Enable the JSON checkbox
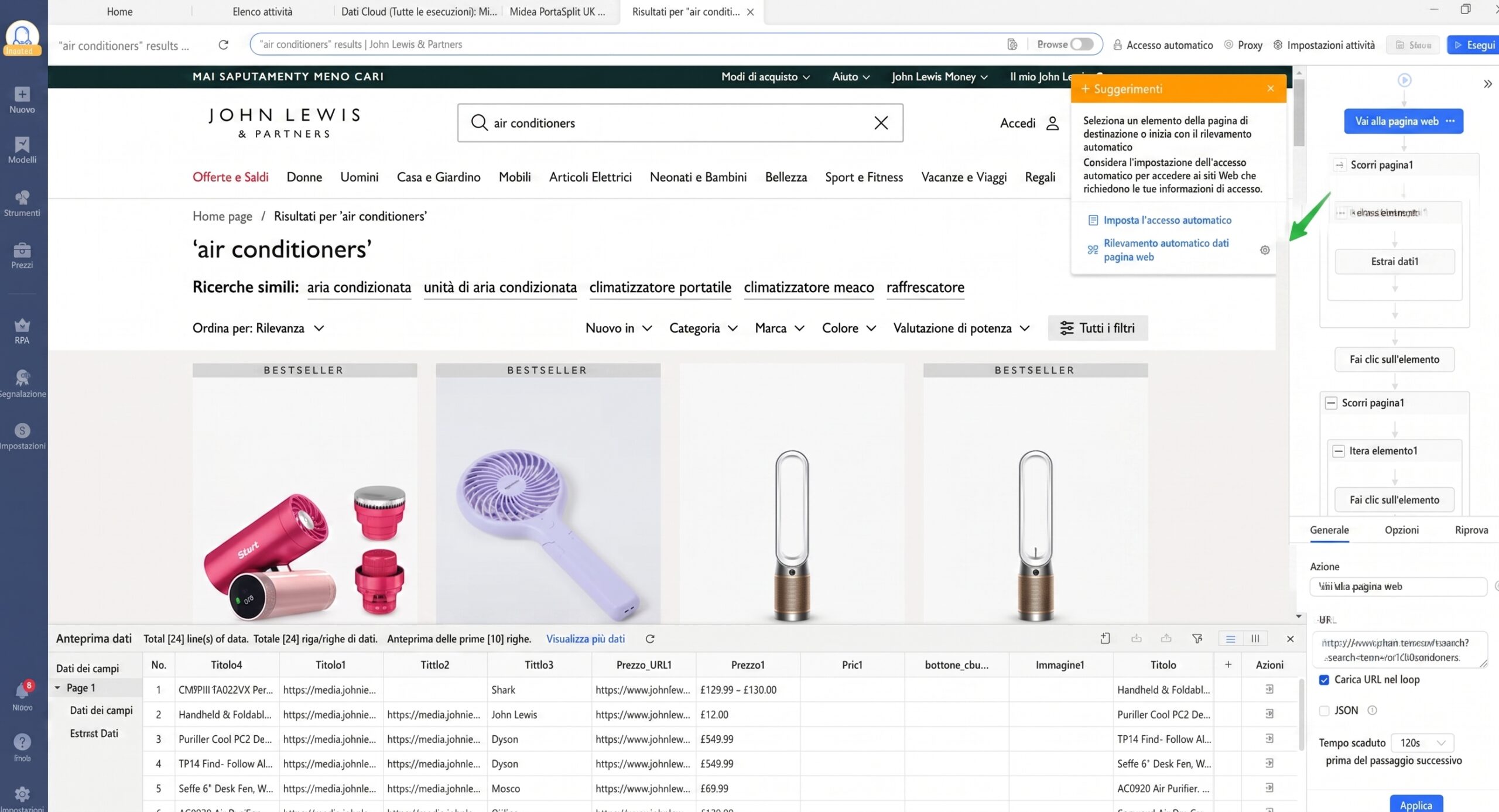The width and height of the screenshot is (1499, 812). (x=1324, y=711)
